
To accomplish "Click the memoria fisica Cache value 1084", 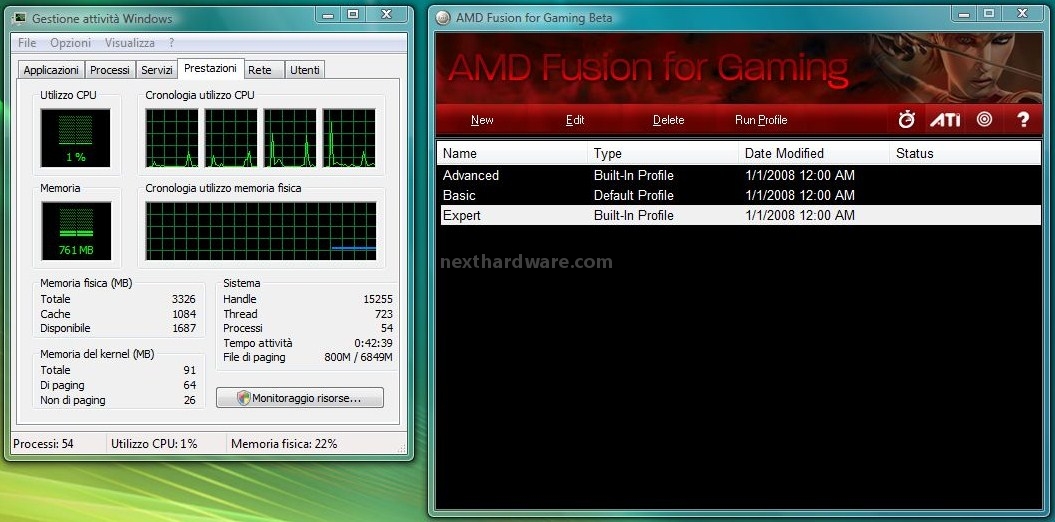I will [x=184, y=314].
